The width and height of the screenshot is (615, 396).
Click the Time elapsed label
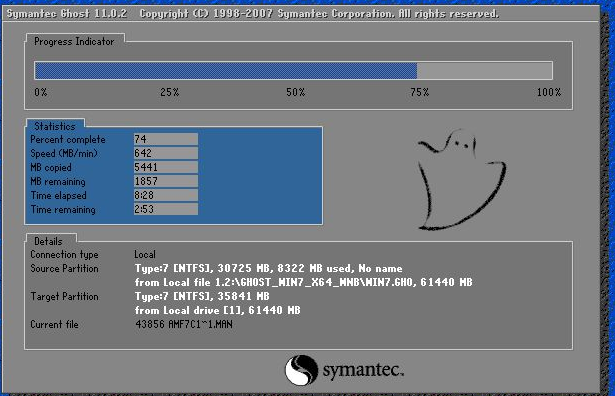(58, 195)
